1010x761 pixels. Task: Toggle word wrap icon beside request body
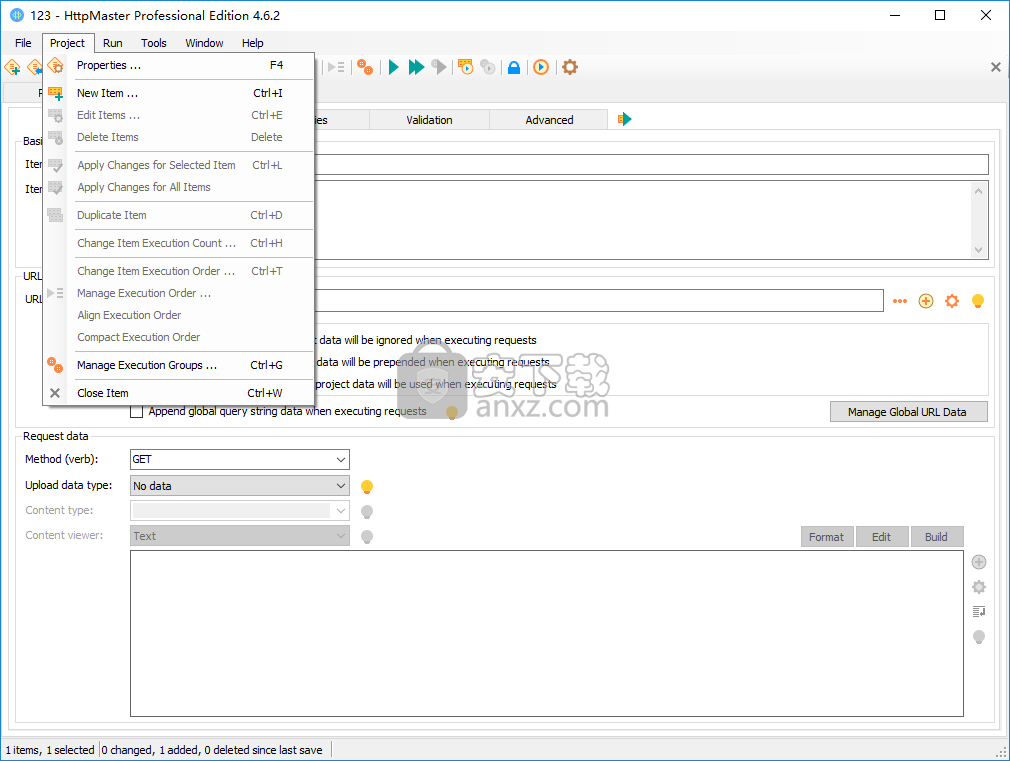979,612
